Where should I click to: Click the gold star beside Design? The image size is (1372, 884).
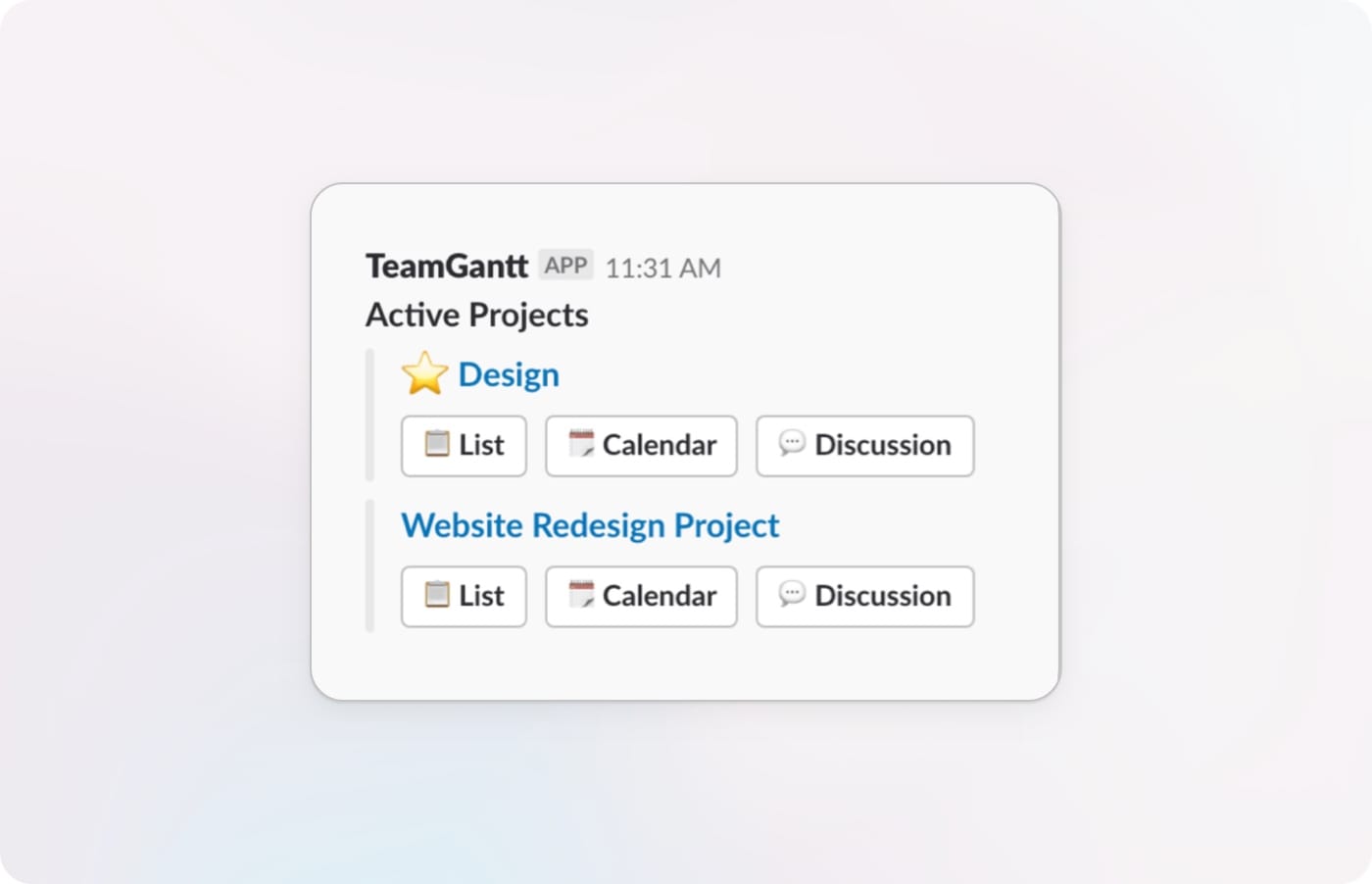tap(424, 374)
